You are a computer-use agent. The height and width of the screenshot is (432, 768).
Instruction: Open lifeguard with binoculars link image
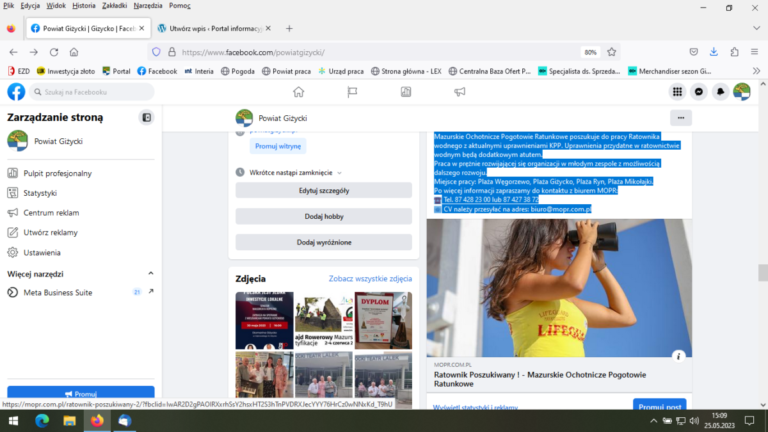coord(559,288)
